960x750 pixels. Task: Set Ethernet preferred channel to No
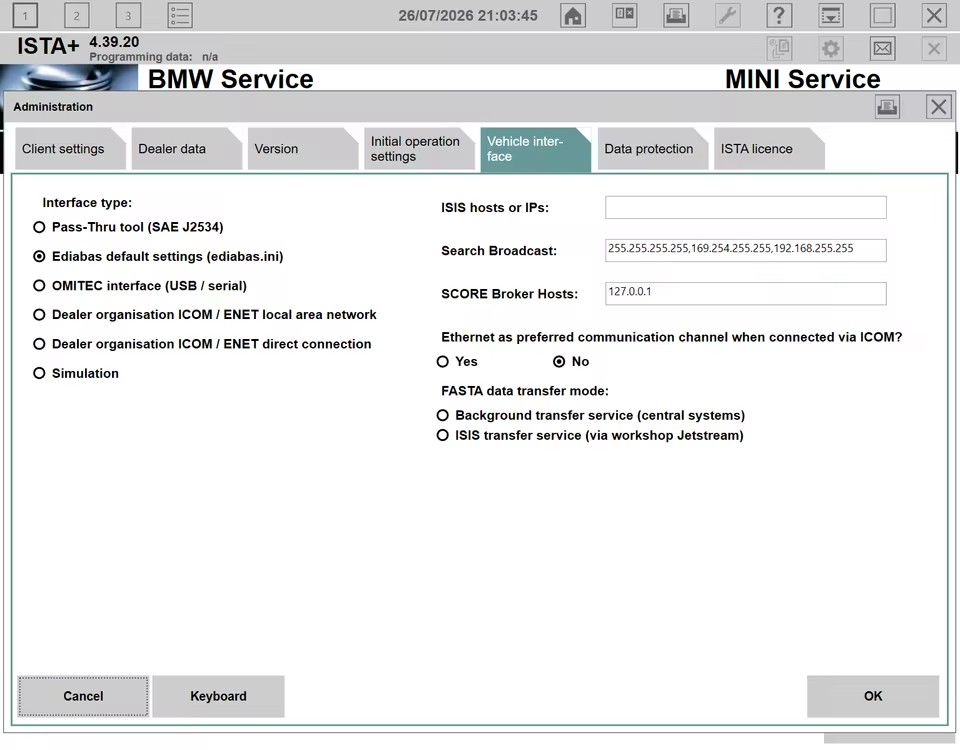(x=571, y=362)
